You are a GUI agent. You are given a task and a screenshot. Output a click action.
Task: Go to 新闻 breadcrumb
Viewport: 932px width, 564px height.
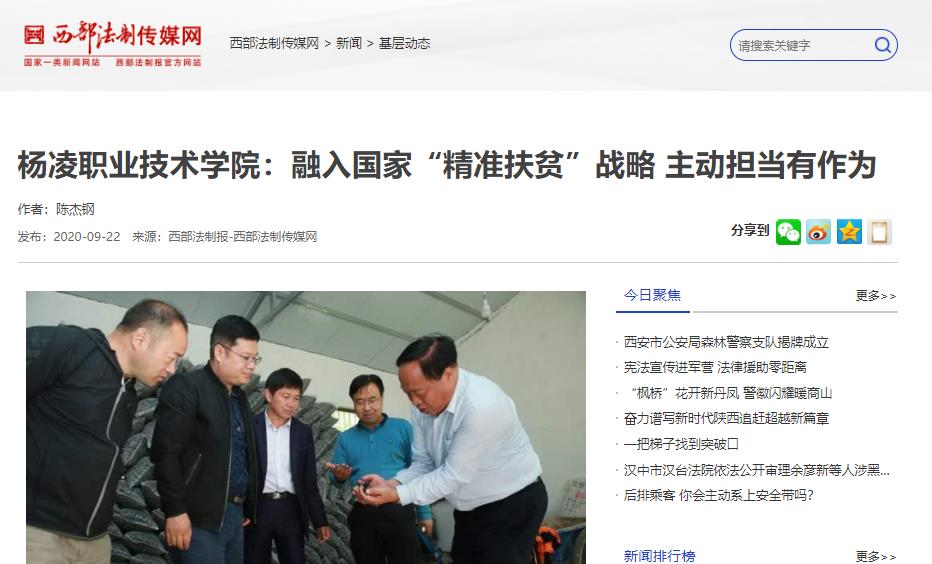tap(349, 43)
